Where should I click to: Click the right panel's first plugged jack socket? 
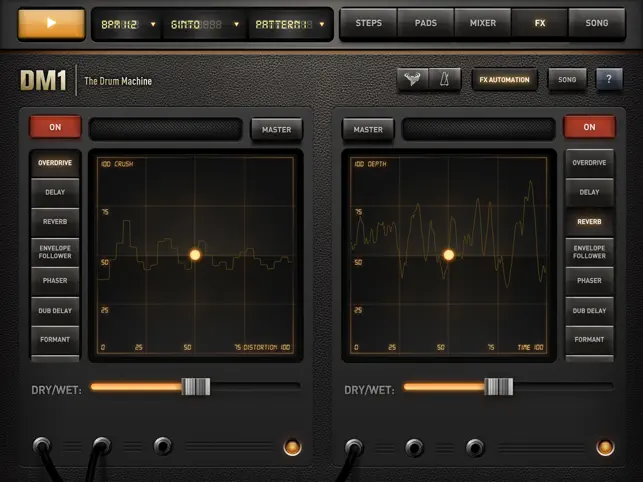tap(353, 447)
